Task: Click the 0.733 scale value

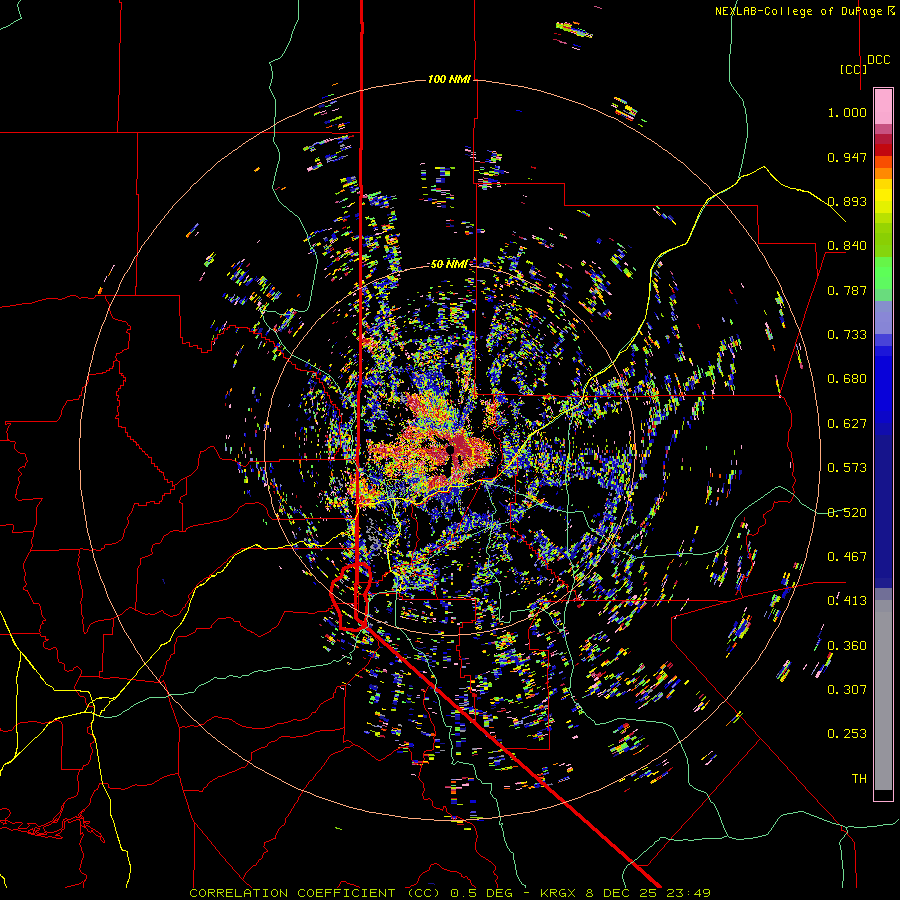Action: click(x=847, y=335)
